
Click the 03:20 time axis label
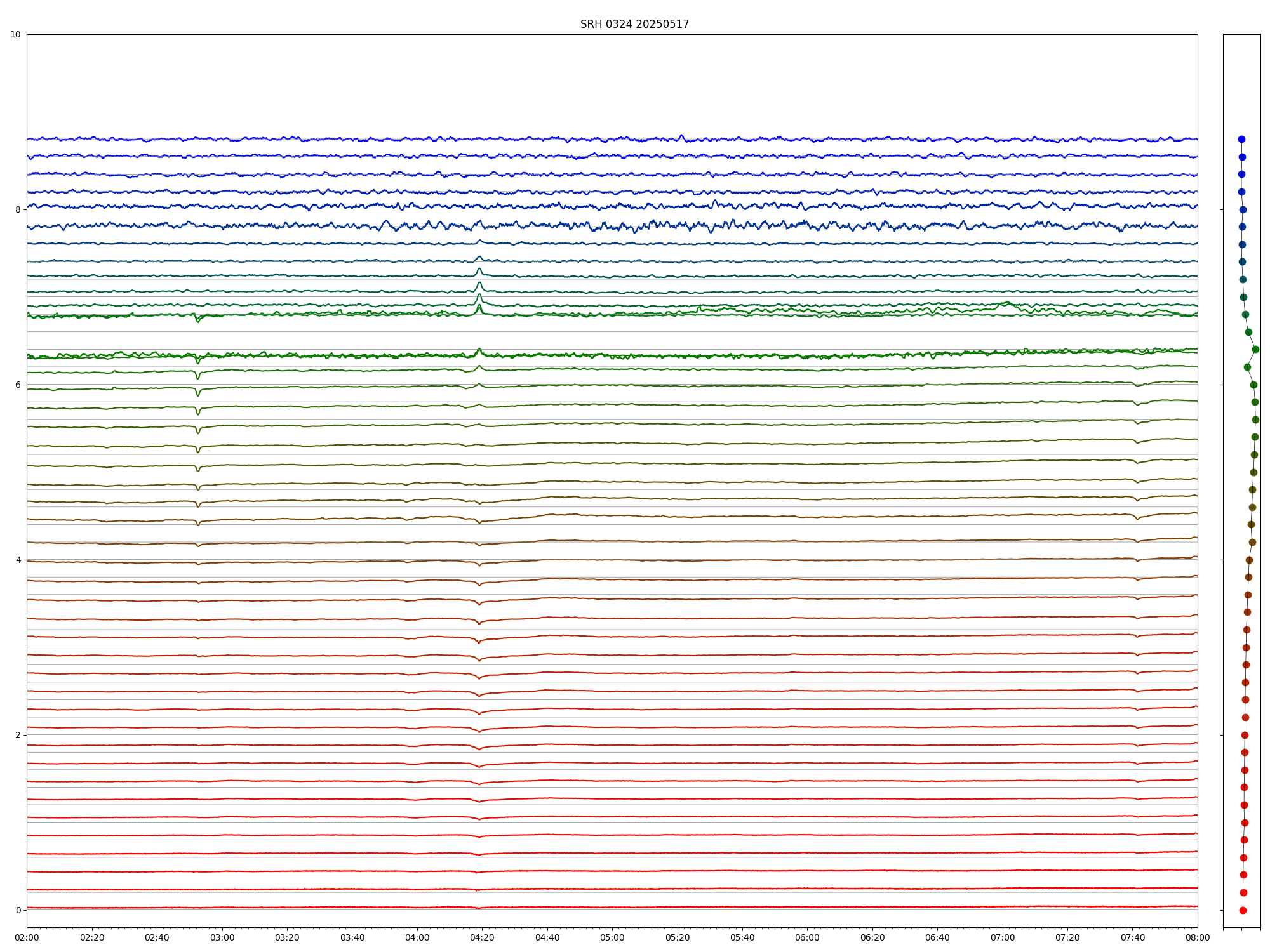(x=287, y=937)
